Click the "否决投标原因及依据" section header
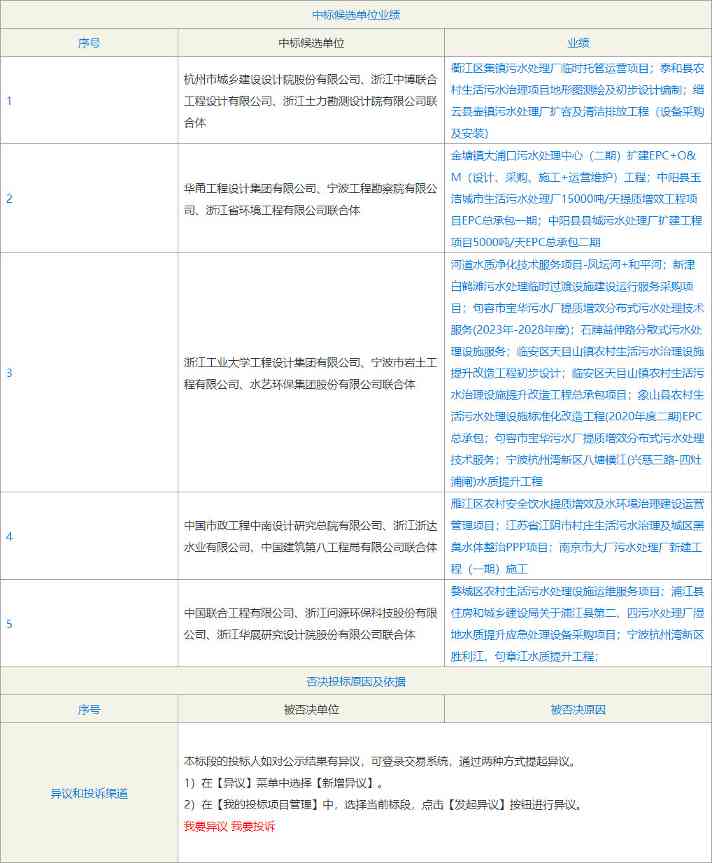This screenshot has width=712, height=863. [356, 681]
